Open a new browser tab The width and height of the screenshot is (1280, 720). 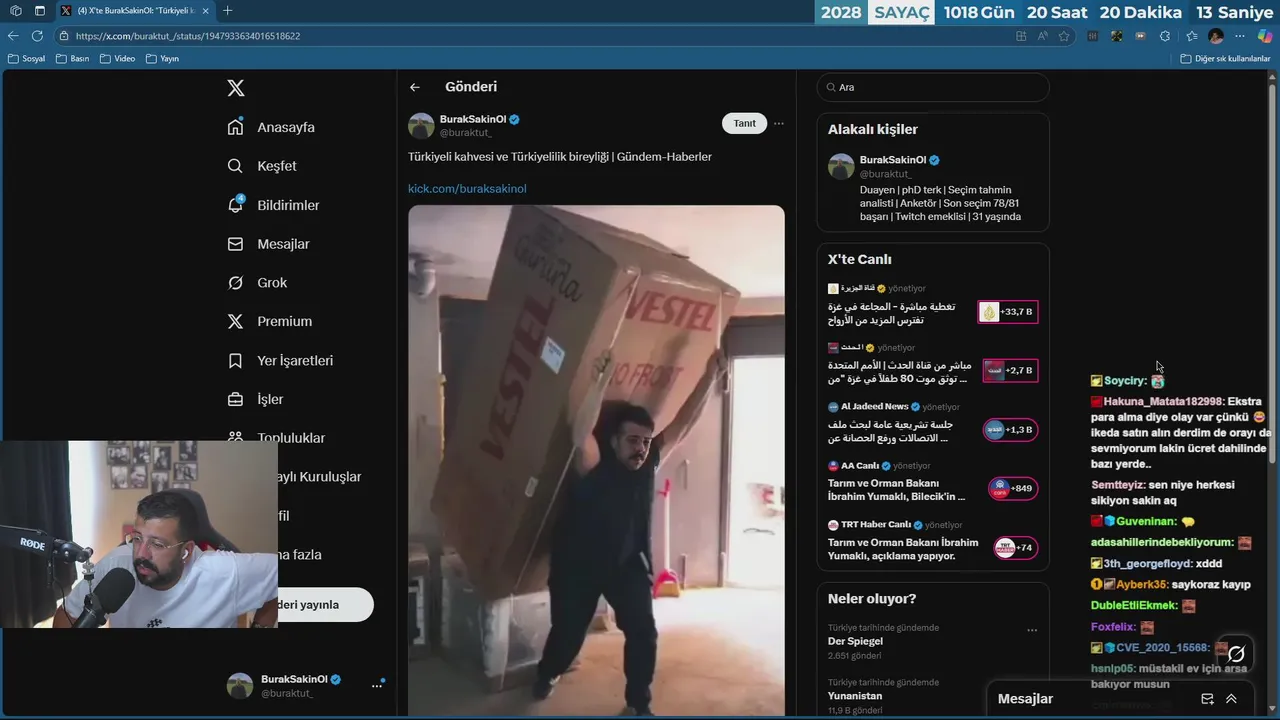(x=227, y=11)
